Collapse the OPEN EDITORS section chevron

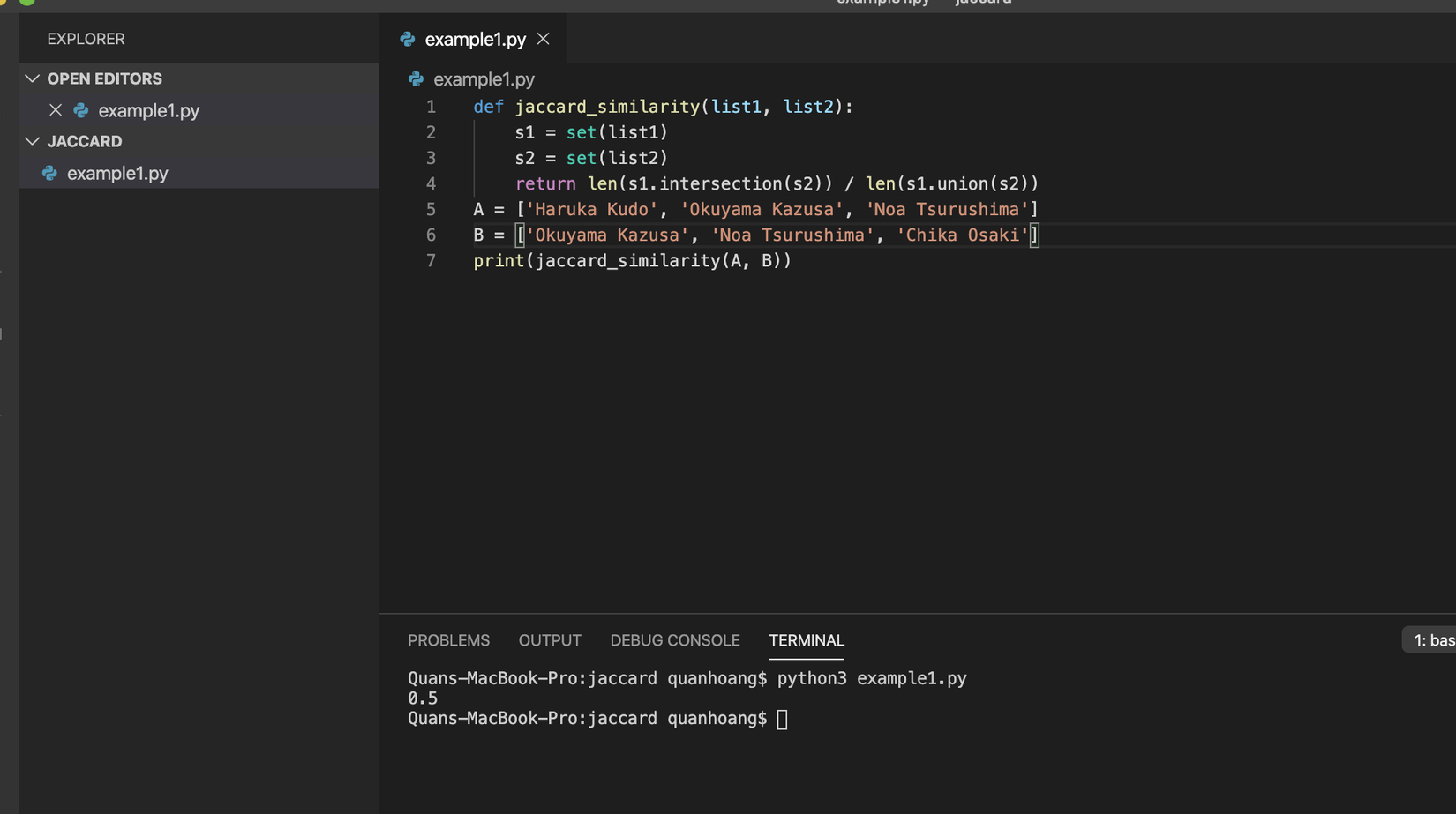point(33,78)
